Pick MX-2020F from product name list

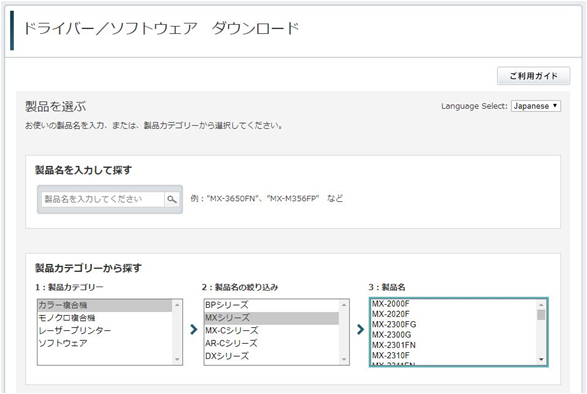click(x=453, y=314)
